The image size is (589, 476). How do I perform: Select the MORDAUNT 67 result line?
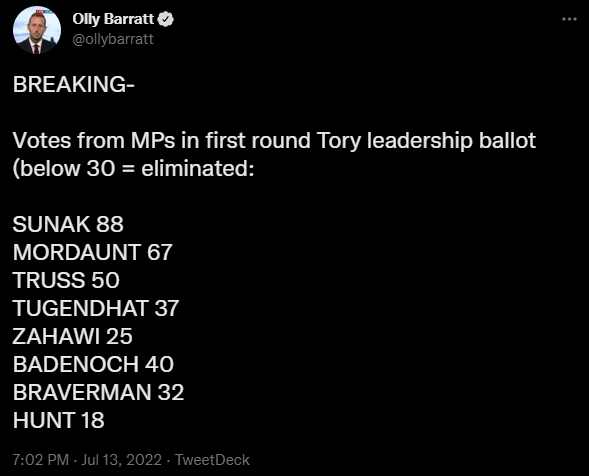pos(92,252)
